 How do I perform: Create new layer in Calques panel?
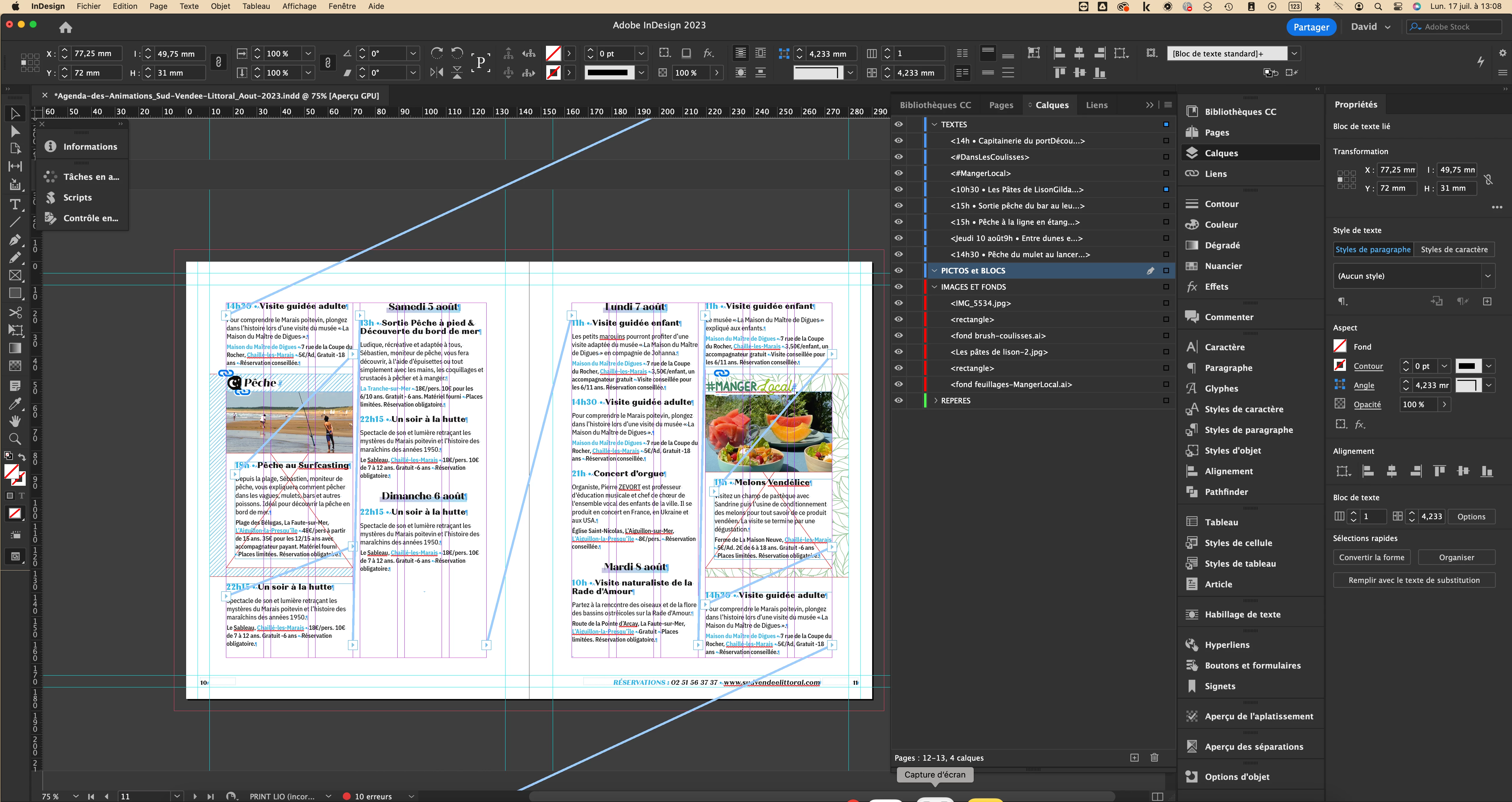point(1134,757)
